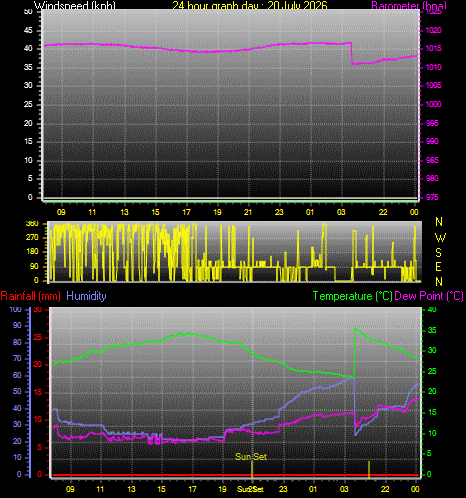Click the 985 value on barometer axis

[432, 160]
